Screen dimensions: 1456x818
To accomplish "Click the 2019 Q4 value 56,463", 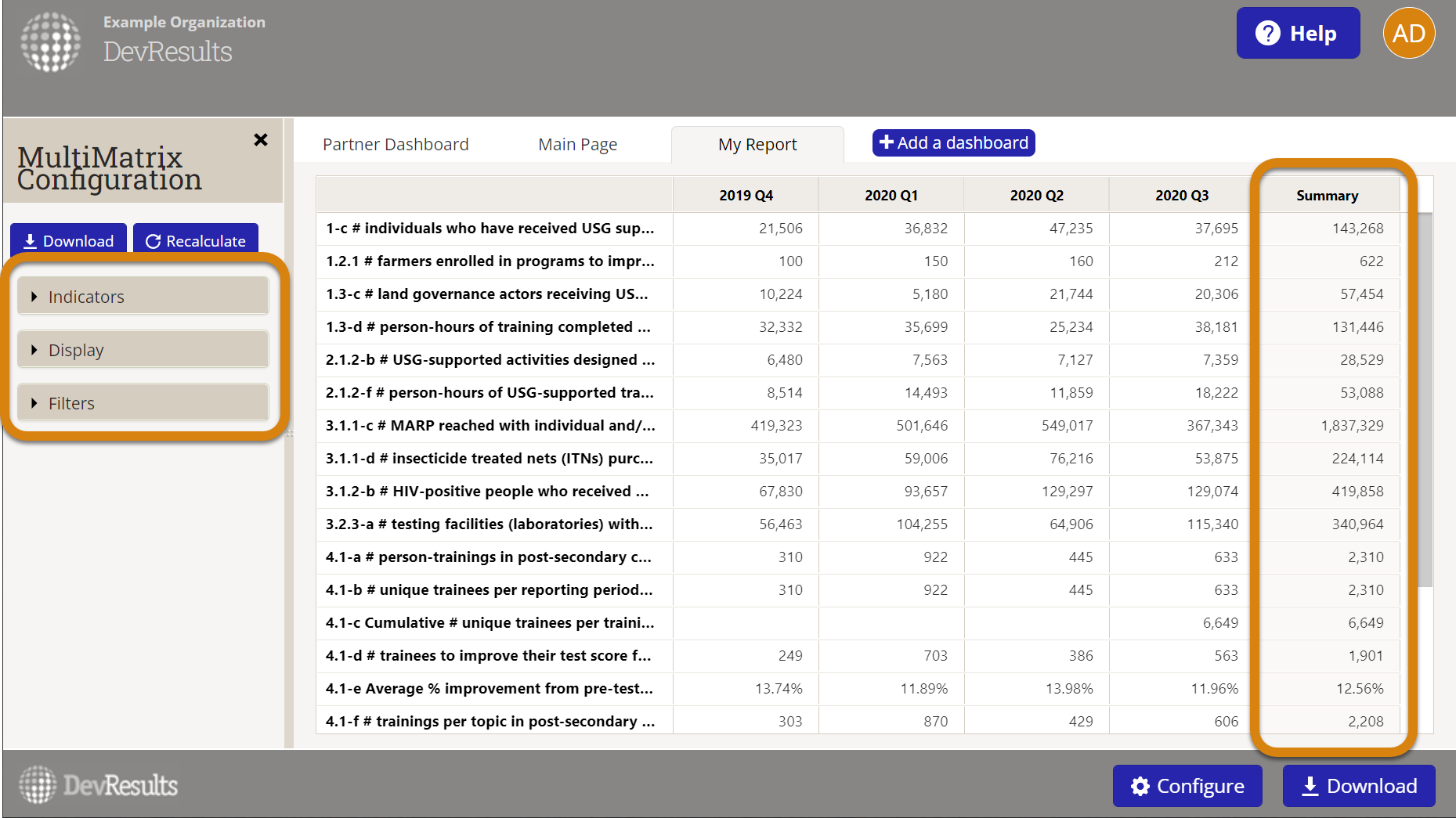I will [x=781, y=524].
